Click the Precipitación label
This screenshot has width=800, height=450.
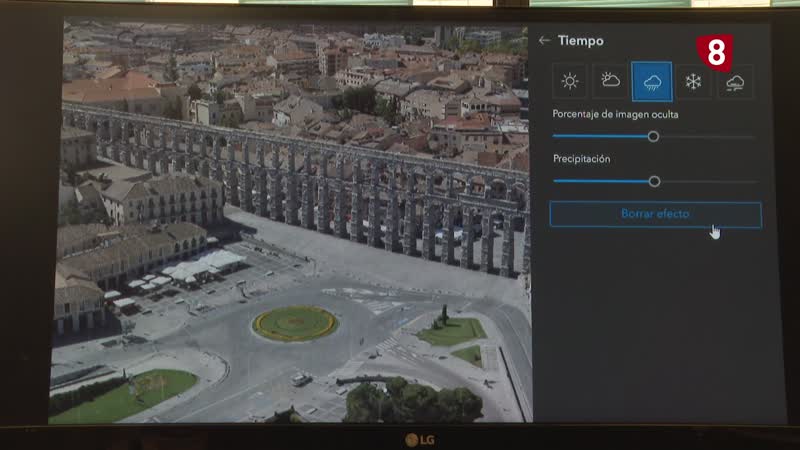pyautogui.click(x=582, y=159)
